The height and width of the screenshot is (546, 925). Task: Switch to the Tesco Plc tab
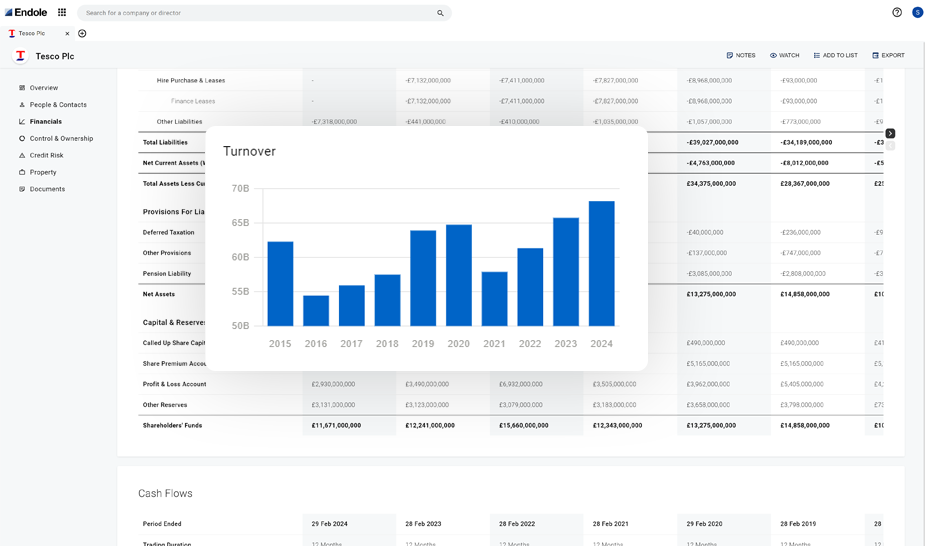tap(32, 34)
